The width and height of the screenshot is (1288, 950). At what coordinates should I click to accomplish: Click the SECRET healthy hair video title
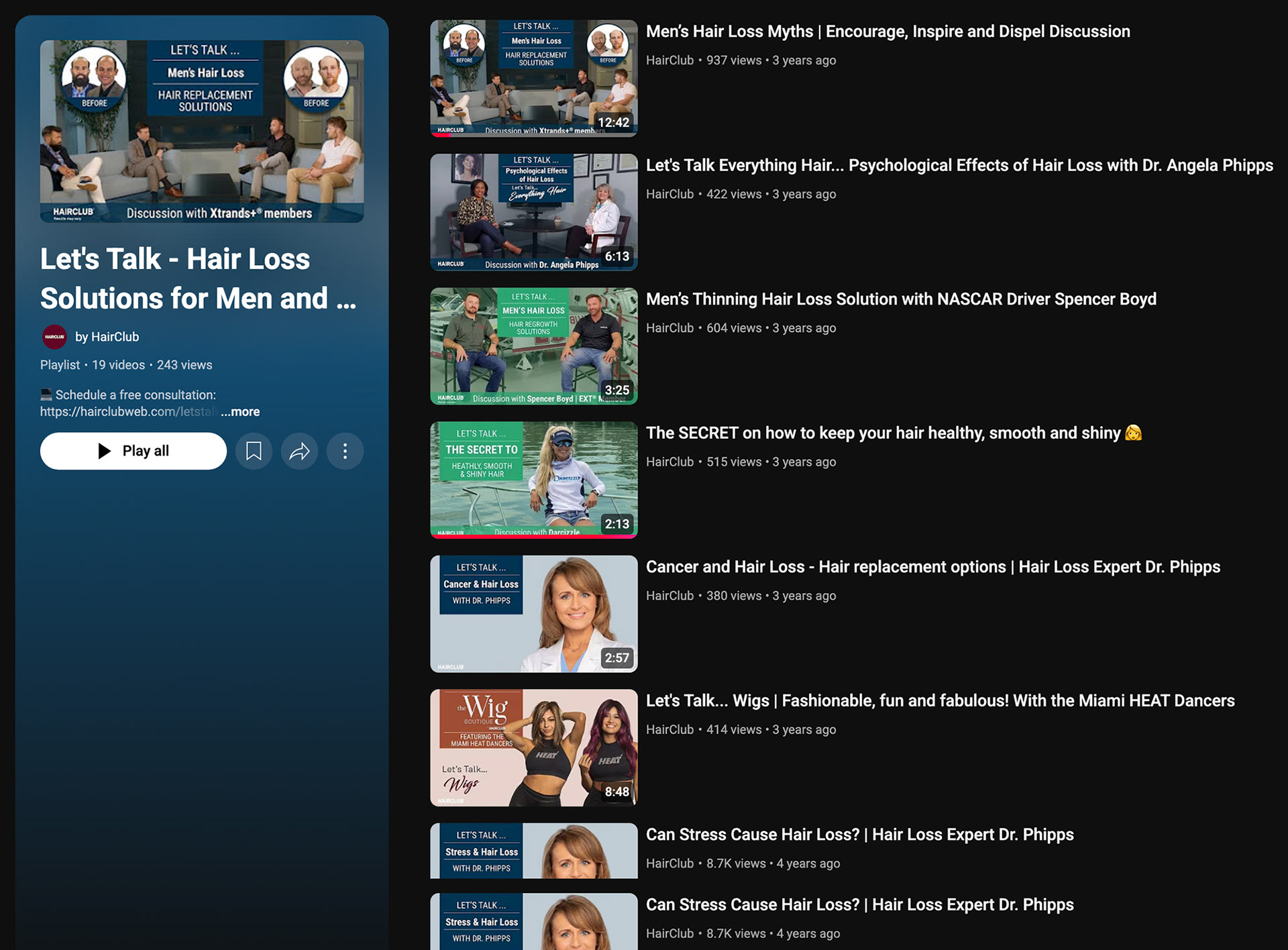[x=883, y=433]
